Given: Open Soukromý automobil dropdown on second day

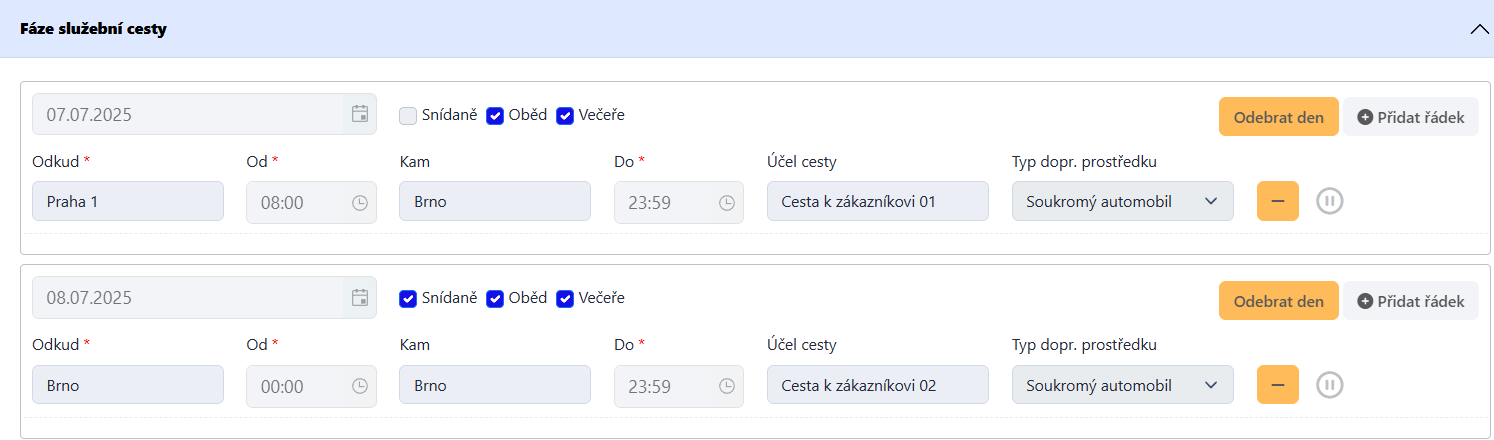Looking at the screenshot, I should point(1122,384).
